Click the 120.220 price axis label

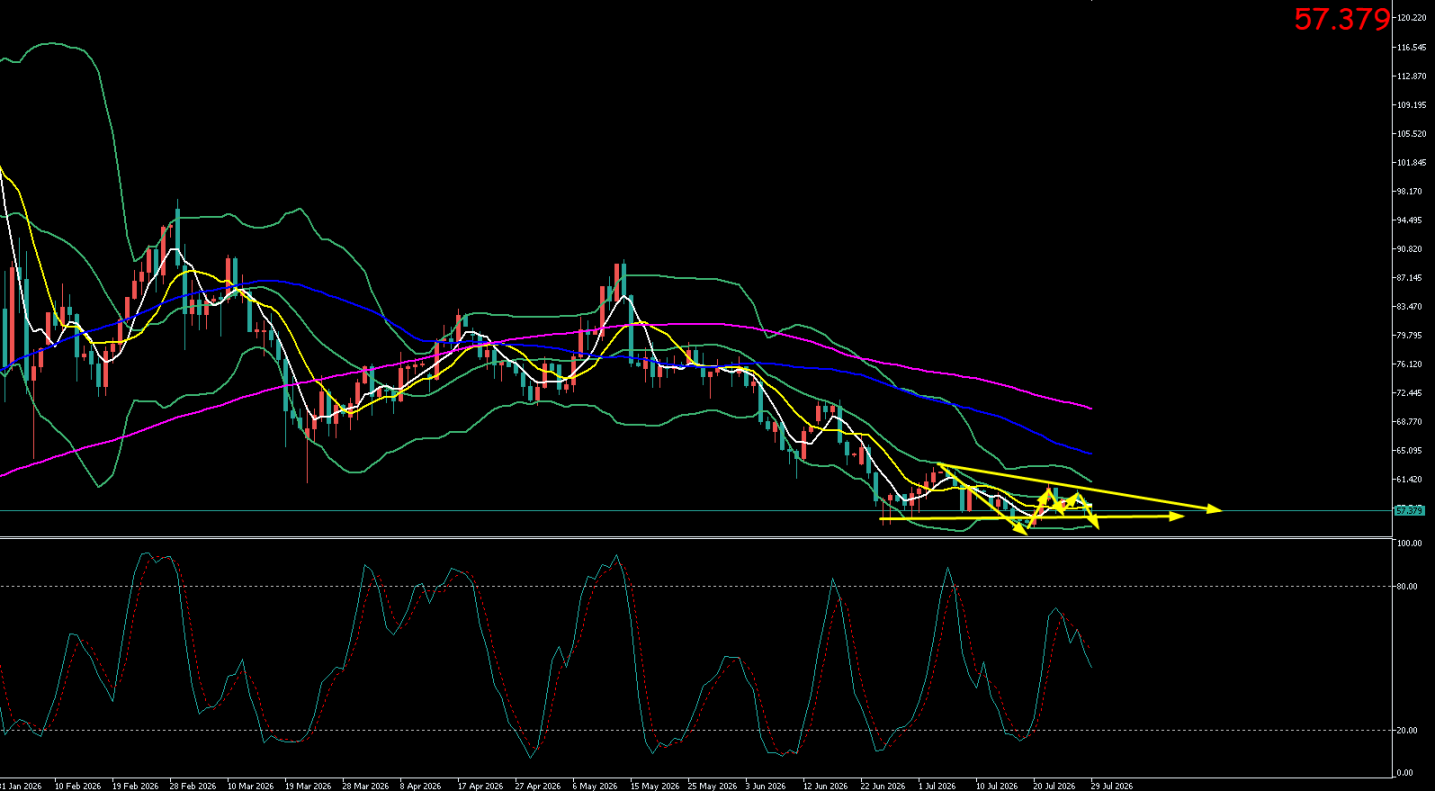tap(1411, 18)
